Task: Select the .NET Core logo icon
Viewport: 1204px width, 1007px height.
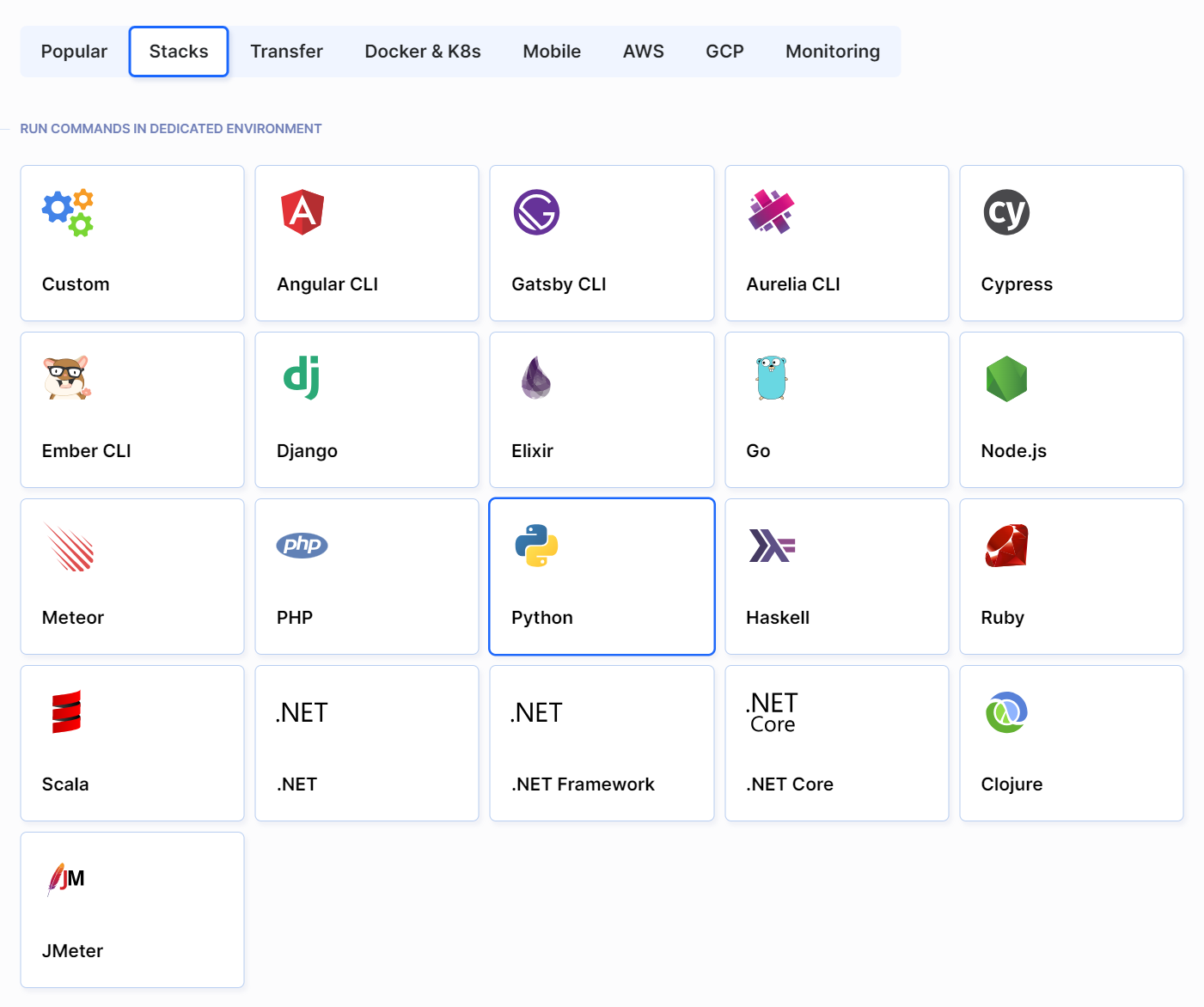Action: tap(772, 712)
